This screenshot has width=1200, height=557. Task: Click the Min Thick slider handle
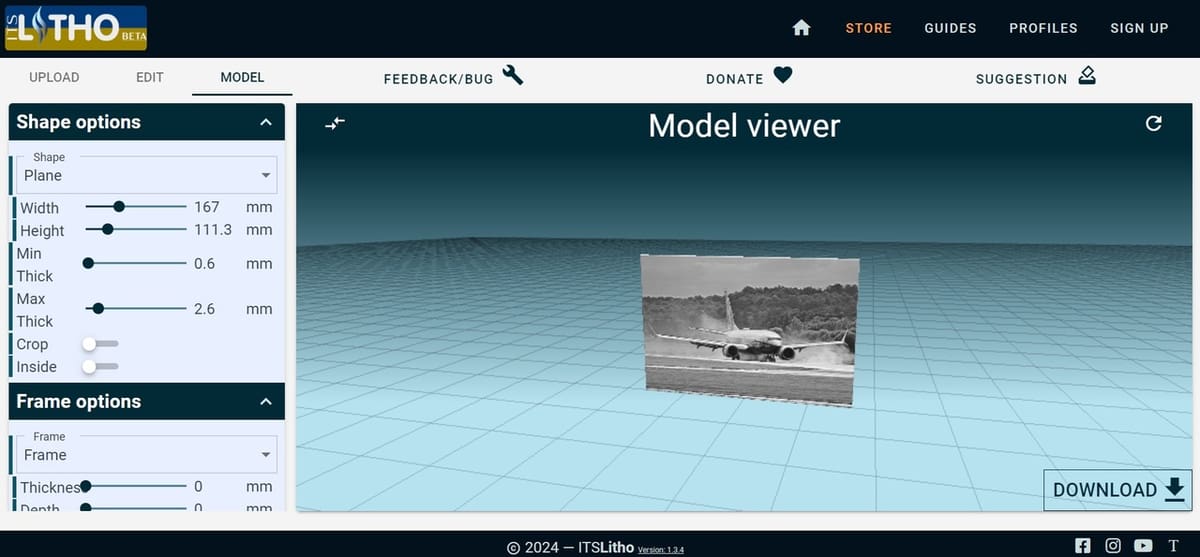tap(88, 263)
